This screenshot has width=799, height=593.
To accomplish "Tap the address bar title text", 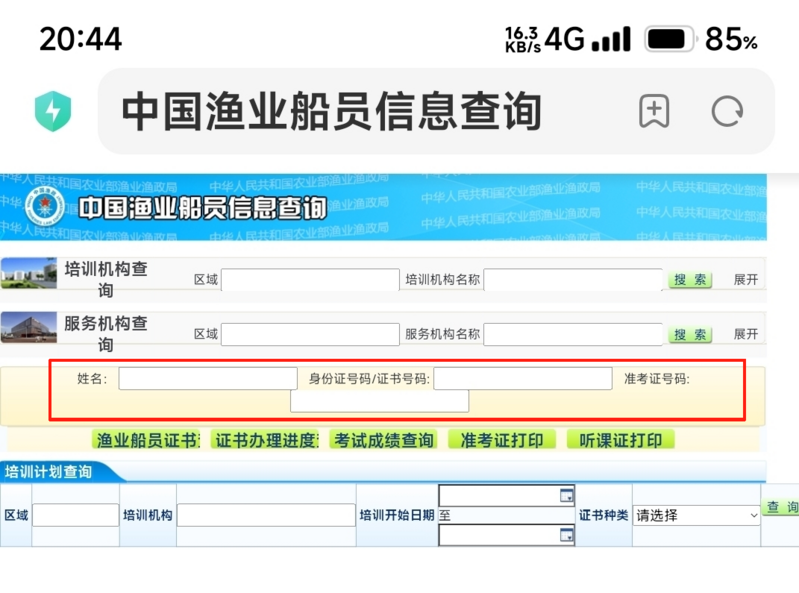I will [x=331, y=111].
